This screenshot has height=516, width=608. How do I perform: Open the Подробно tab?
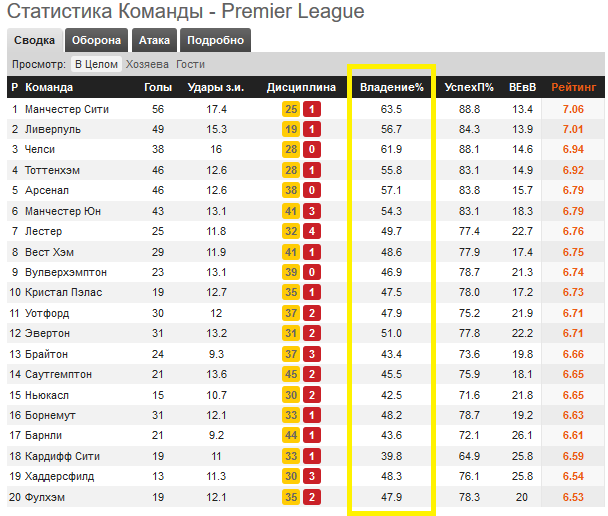pos(215,40)
